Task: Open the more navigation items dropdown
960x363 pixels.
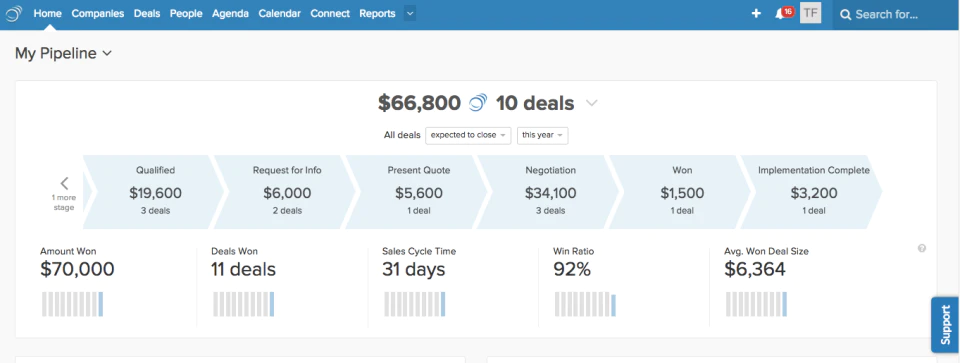Action: tap(410, 13)
